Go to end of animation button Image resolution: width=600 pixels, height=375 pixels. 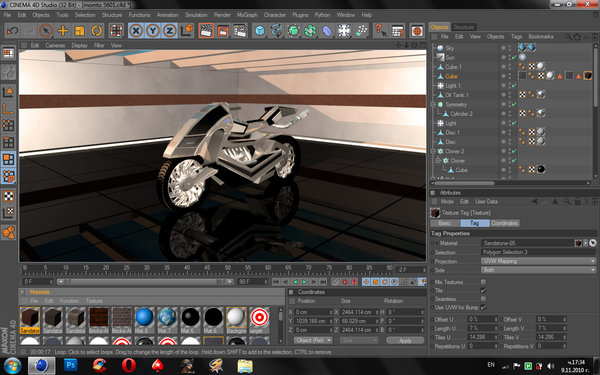[323, 282]
